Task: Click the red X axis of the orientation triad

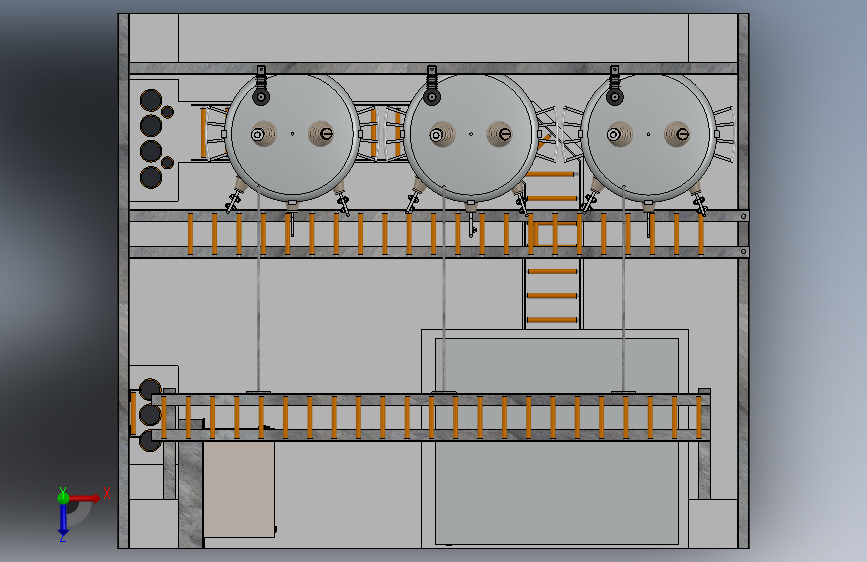Action: [x=84, y=498]
